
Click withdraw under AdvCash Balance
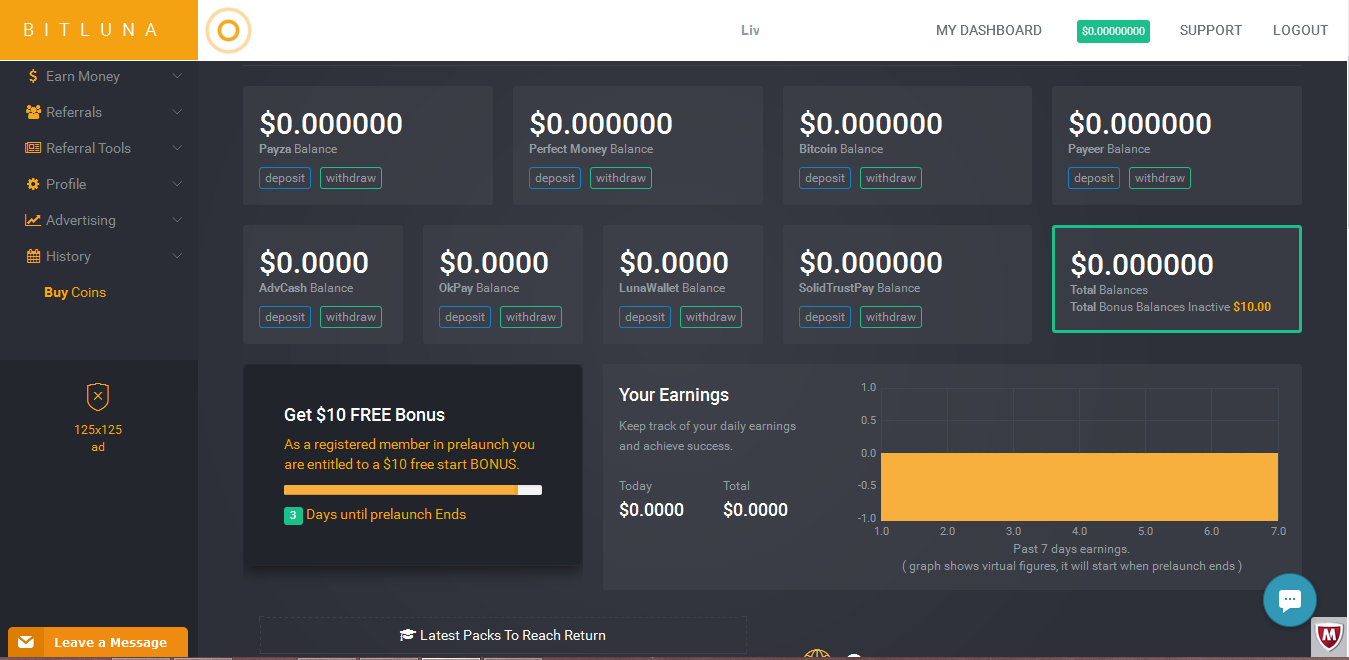tap(351, 317)
